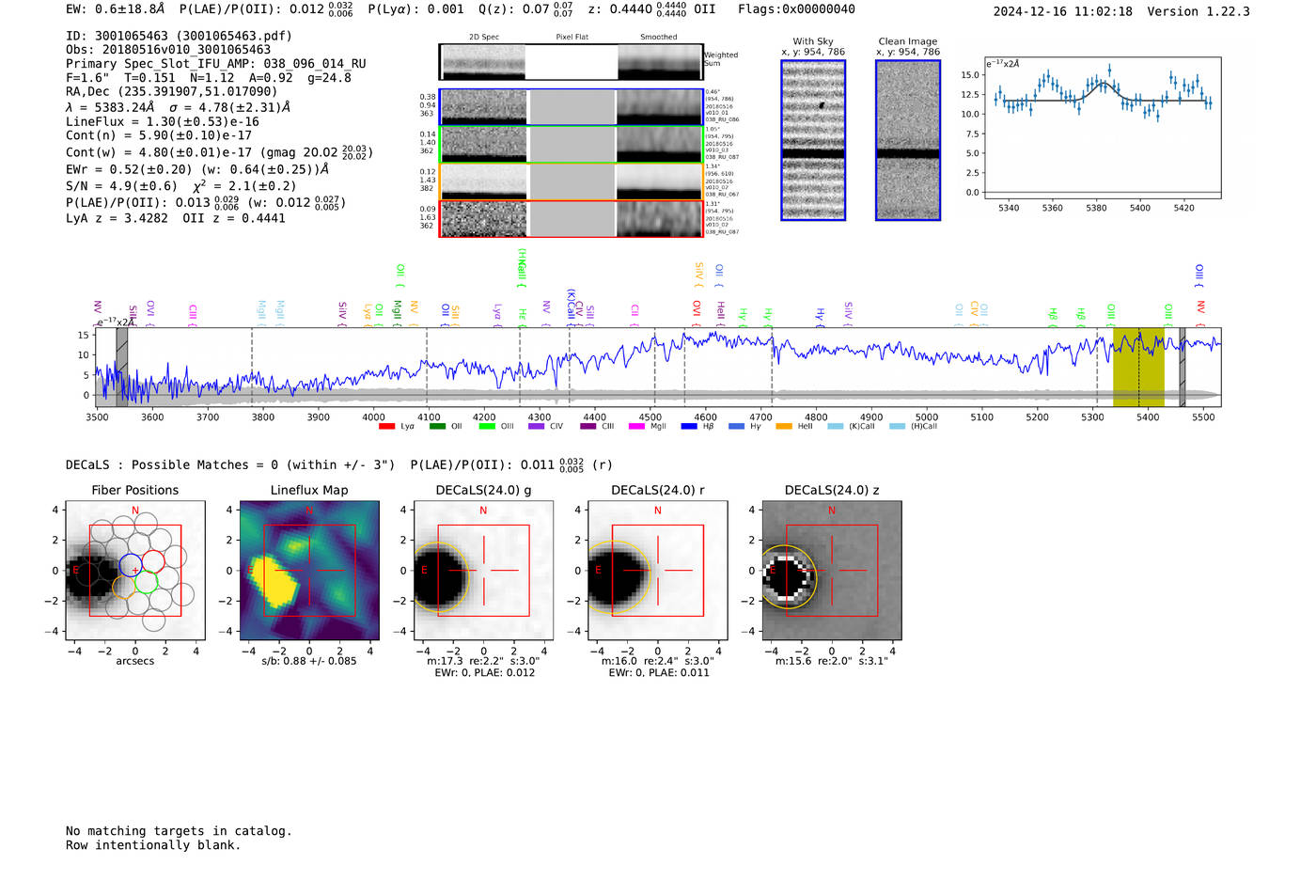Click the timestamp '2024-12-16 11:02:18'
This screenshot has height=896, width=1316.
[x=1063, y=12]
